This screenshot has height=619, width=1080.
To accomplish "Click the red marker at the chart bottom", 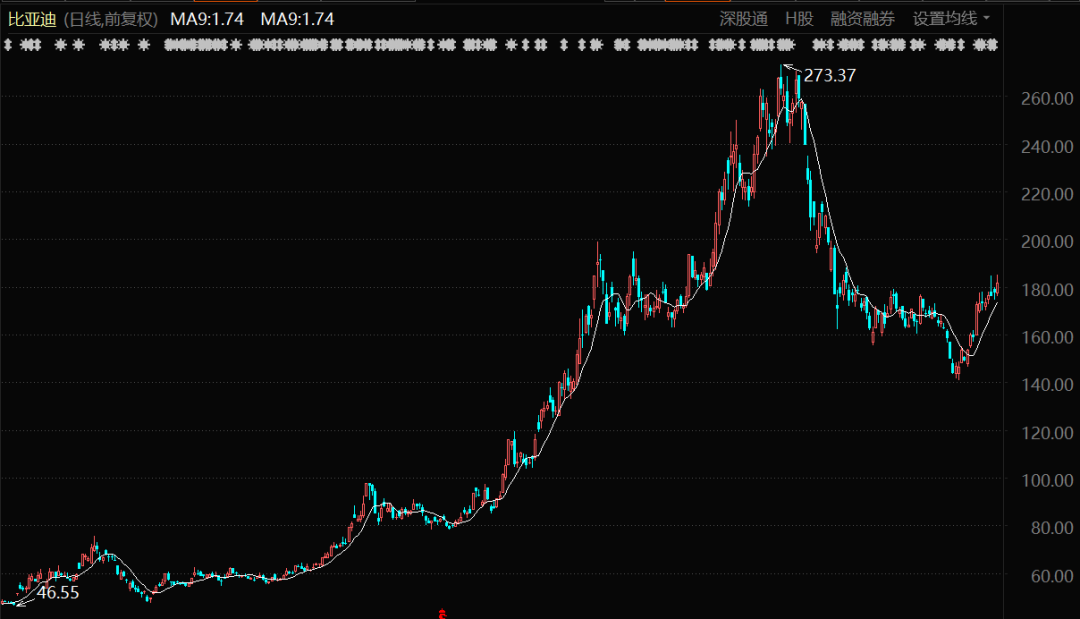I will (441, 613).
